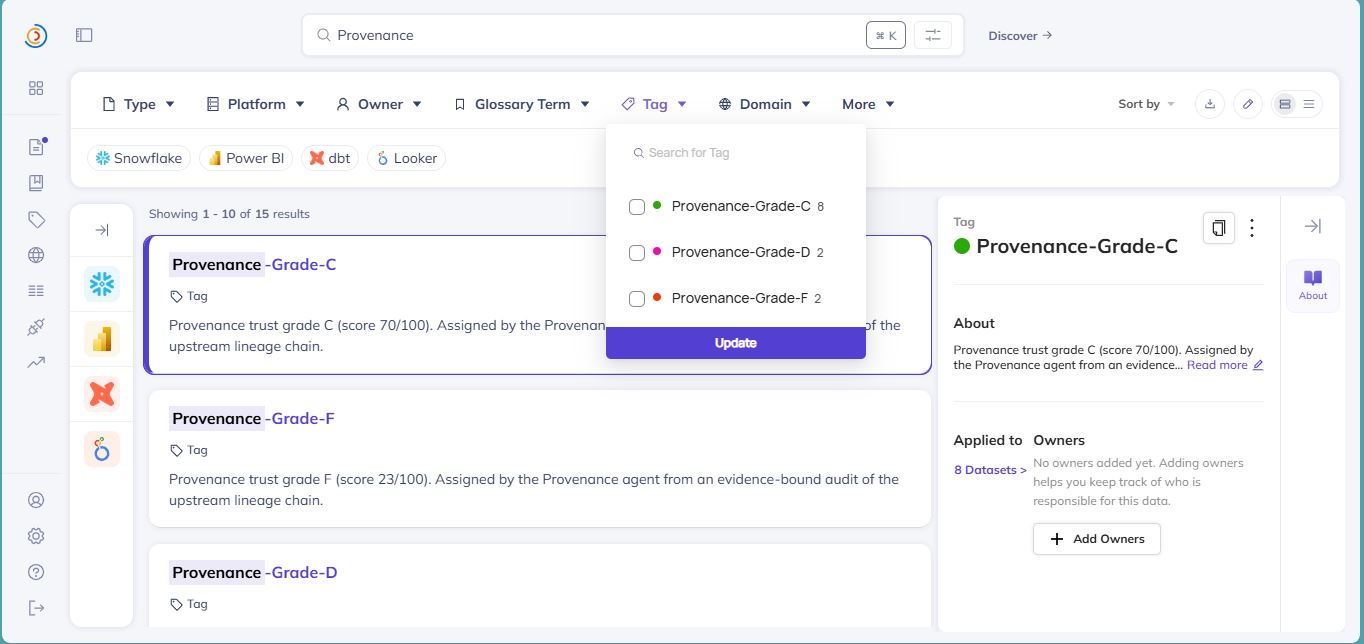Filter by the dbt platform chip
Viewport: 1364px width, 644px height.
tap(330, 158)
